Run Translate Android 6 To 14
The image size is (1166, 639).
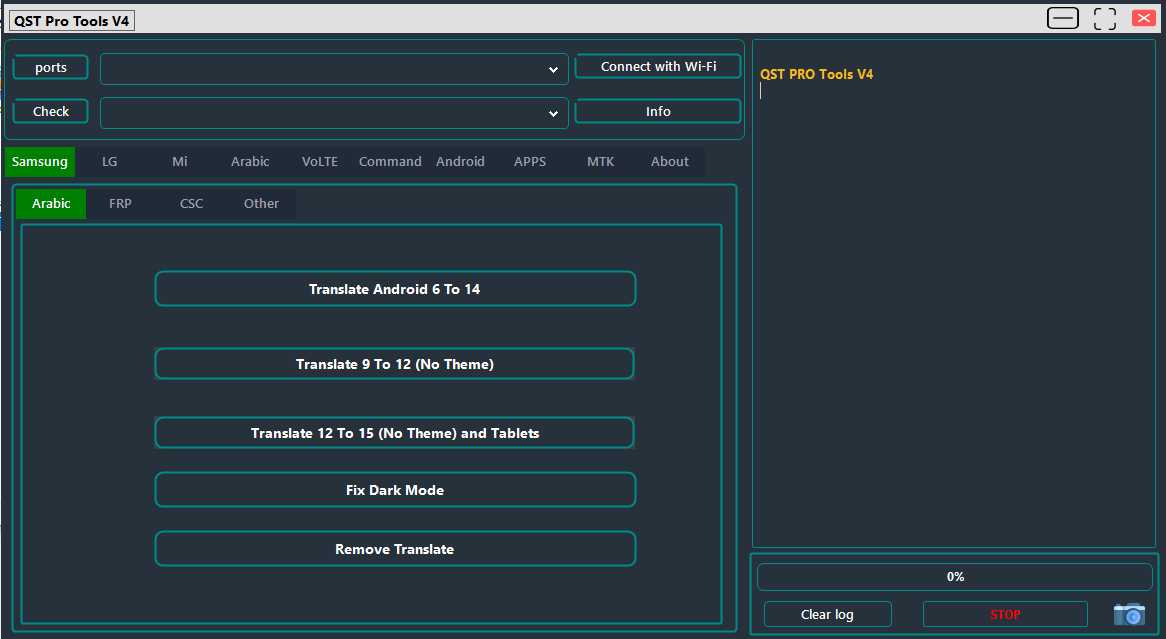395,288
